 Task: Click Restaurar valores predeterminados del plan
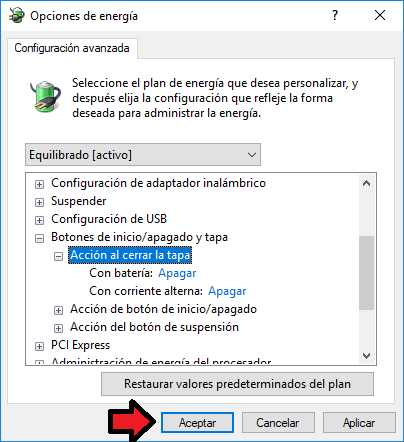tap(237, 384)
